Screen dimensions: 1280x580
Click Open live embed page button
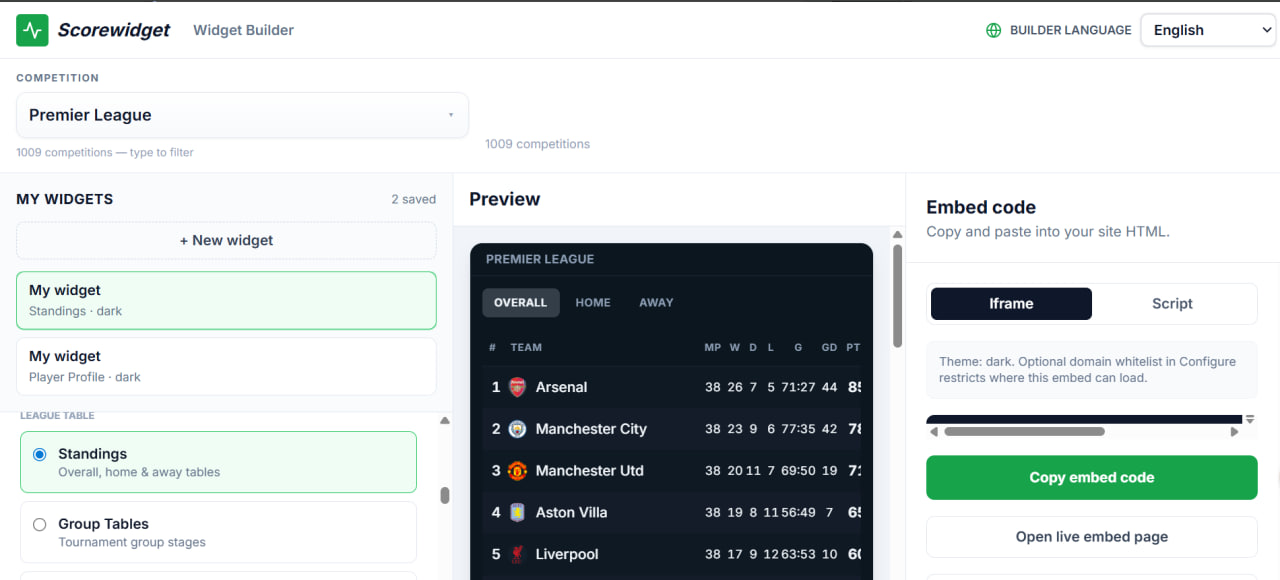tap(1092, 537)
